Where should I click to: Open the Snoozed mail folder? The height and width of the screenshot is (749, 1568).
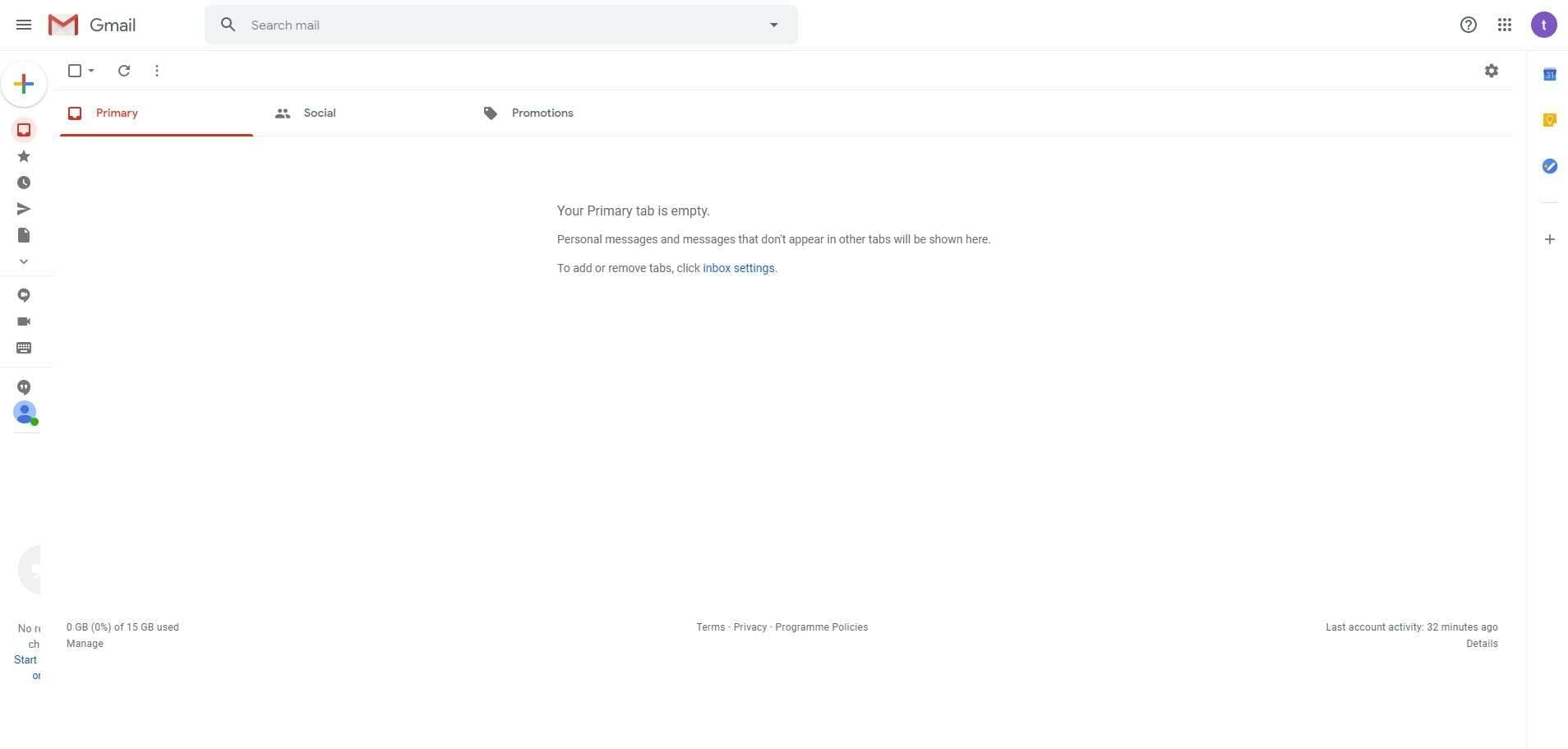pos(24,182)
